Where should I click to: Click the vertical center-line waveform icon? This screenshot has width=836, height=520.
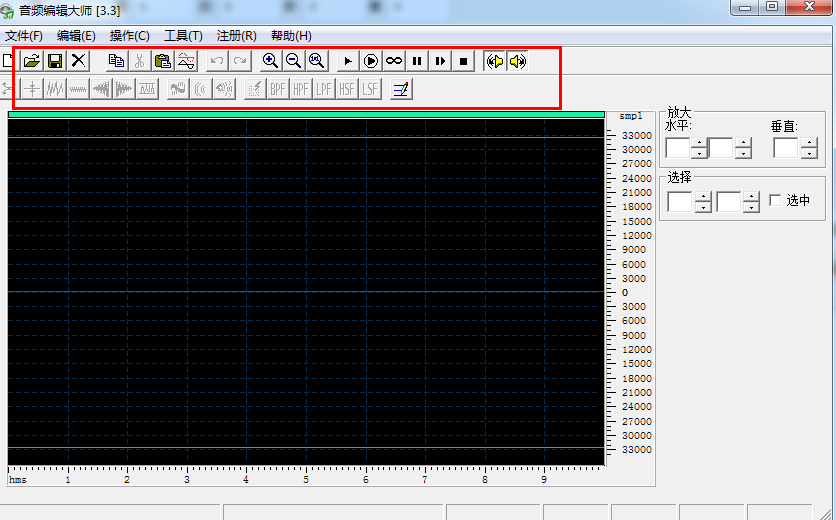32,89
